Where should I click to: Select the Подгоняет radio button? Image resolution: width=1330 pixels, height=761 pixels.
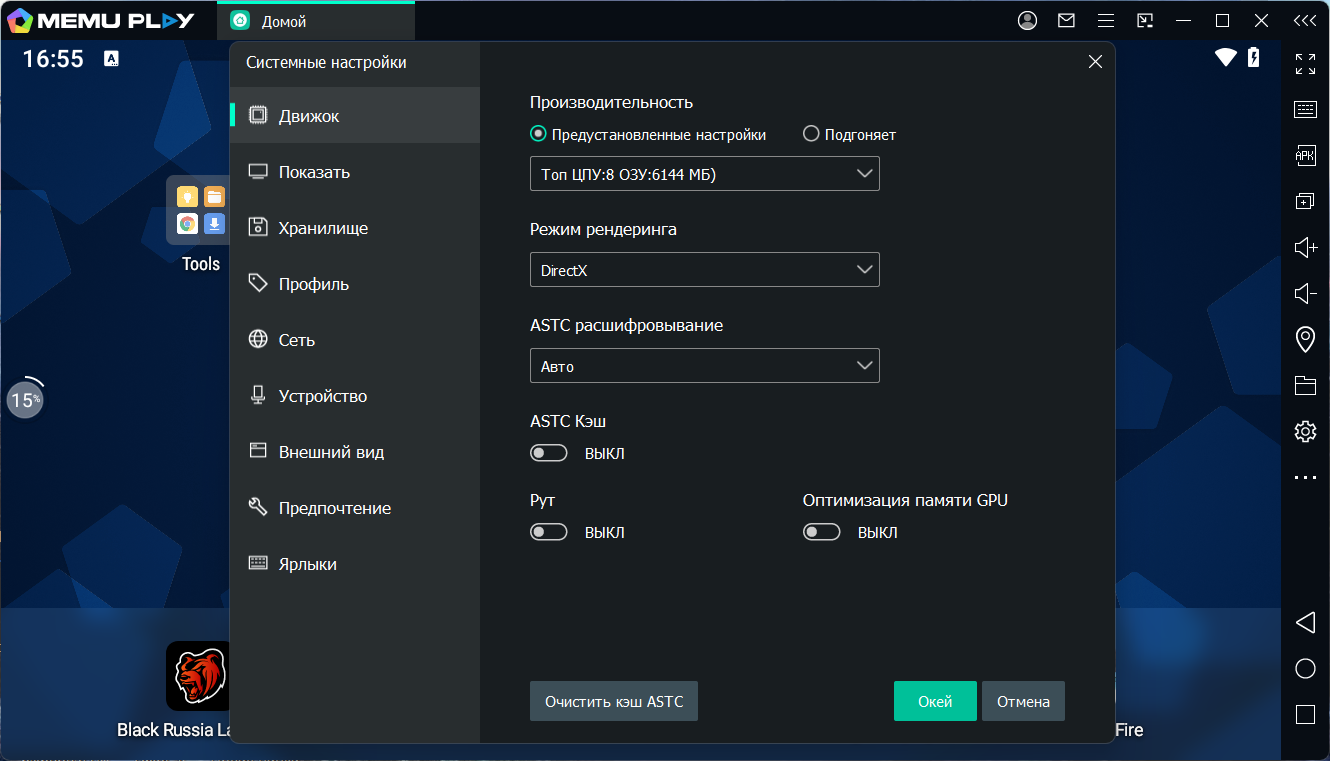tap(811, 134)
